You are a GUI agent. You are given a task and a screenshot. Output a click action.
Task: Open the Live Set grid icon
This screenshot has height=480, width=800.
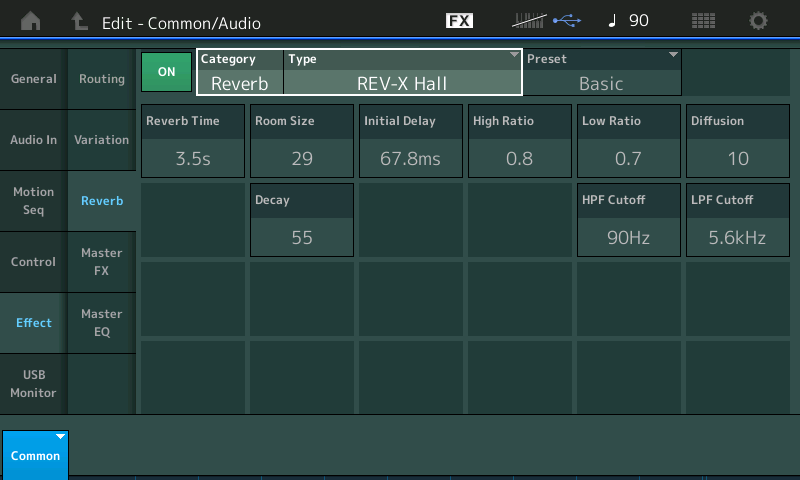point(703,20)
